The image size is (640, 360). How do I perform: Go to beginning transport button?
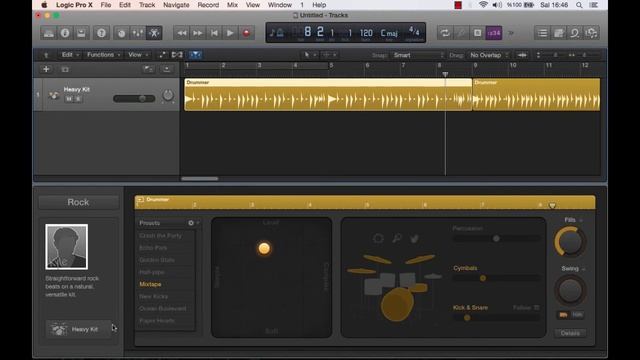(214, 33)
